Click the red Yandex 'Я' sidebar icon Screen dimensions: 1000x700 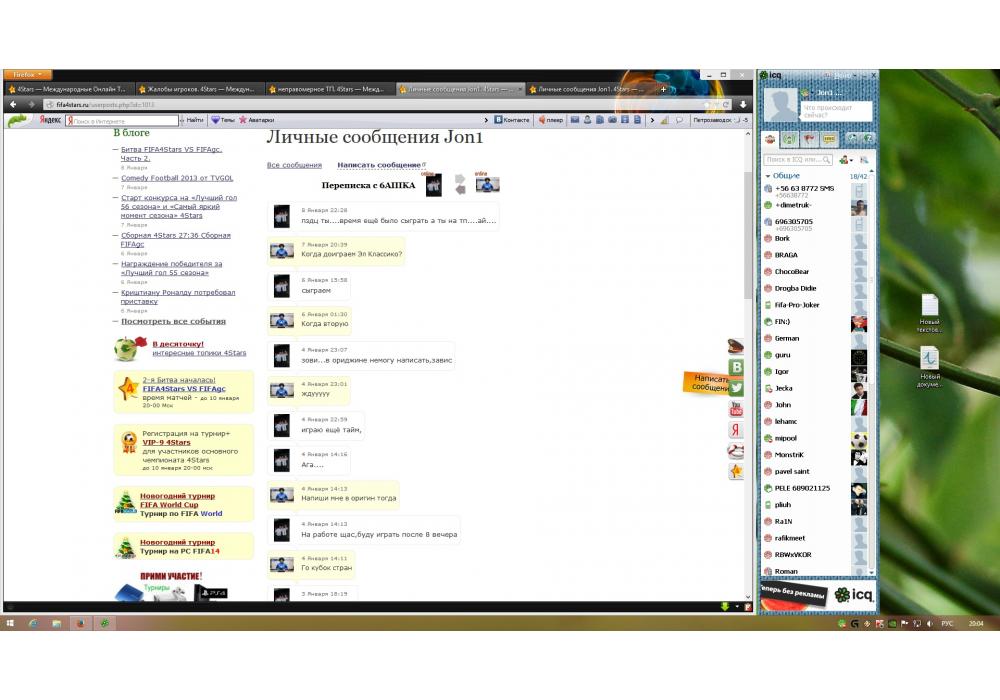[x=736, y=430]
